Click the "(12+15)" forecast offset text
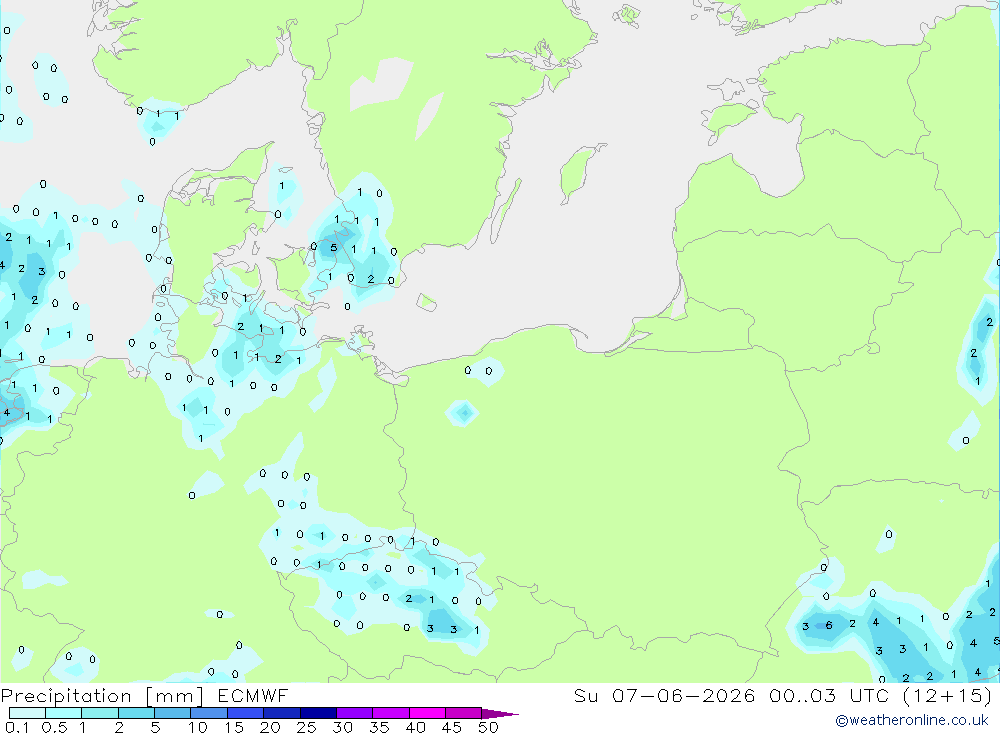1000x733 pixels. pos(948,695)
